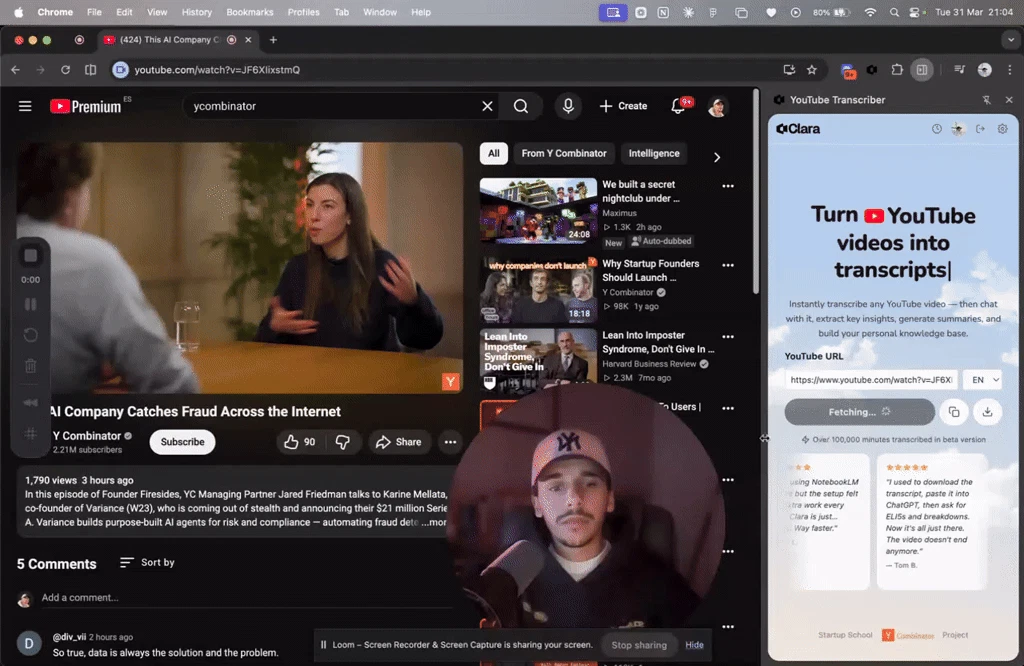Image resolution: width=1024 pixels, height=666 pixels.
Task: Open options for 'Lean Into Imposter Syndrome' video
Action: click(x=728, y=337)
